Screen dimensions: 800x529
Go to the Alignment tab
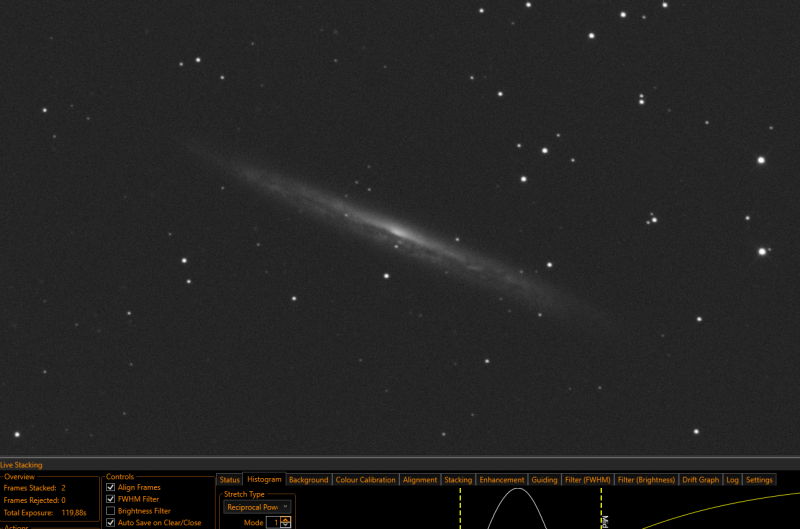tap(420, 480)
